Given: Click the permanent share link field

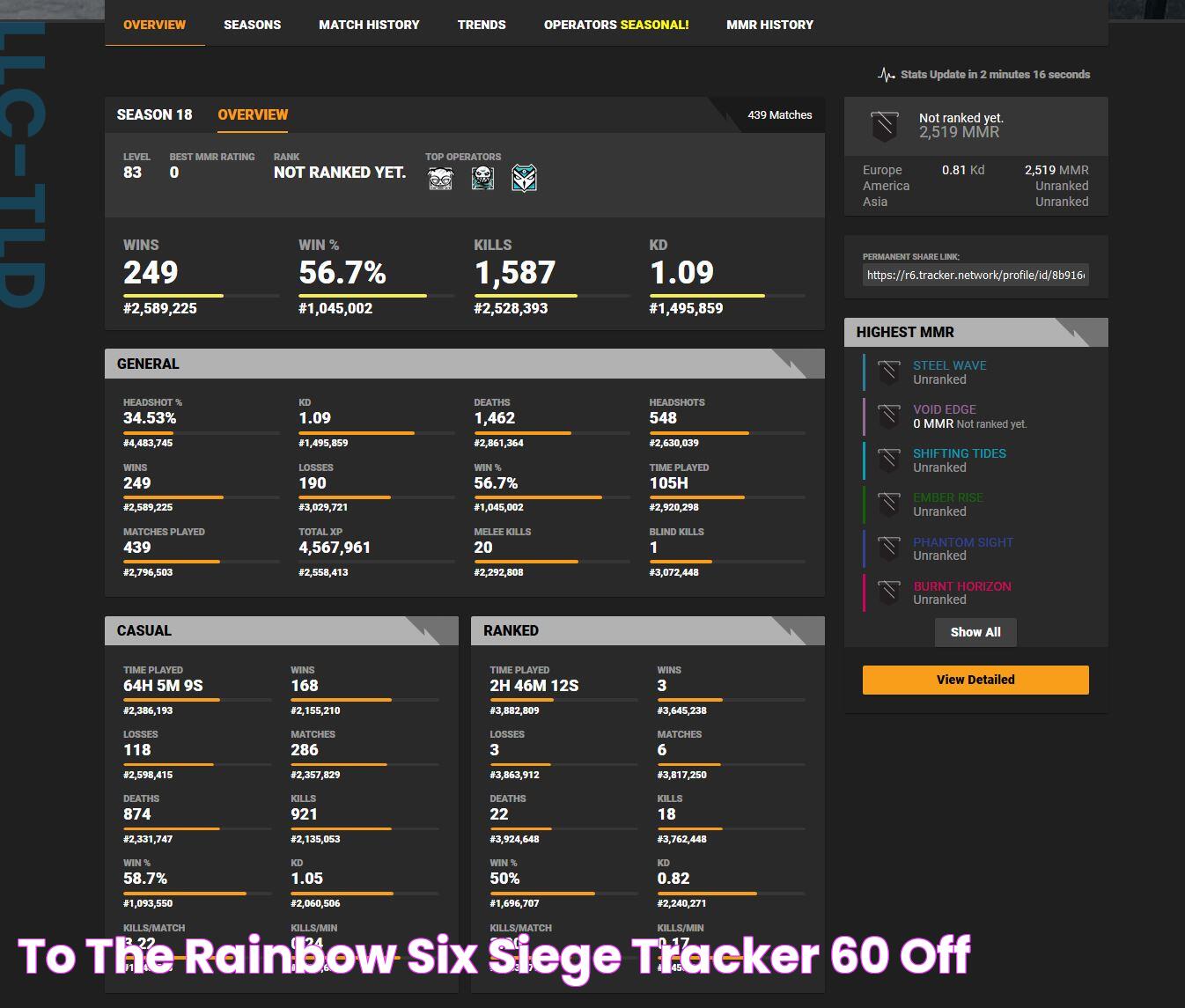Looking at the screenshot, I should pos(975,275).
